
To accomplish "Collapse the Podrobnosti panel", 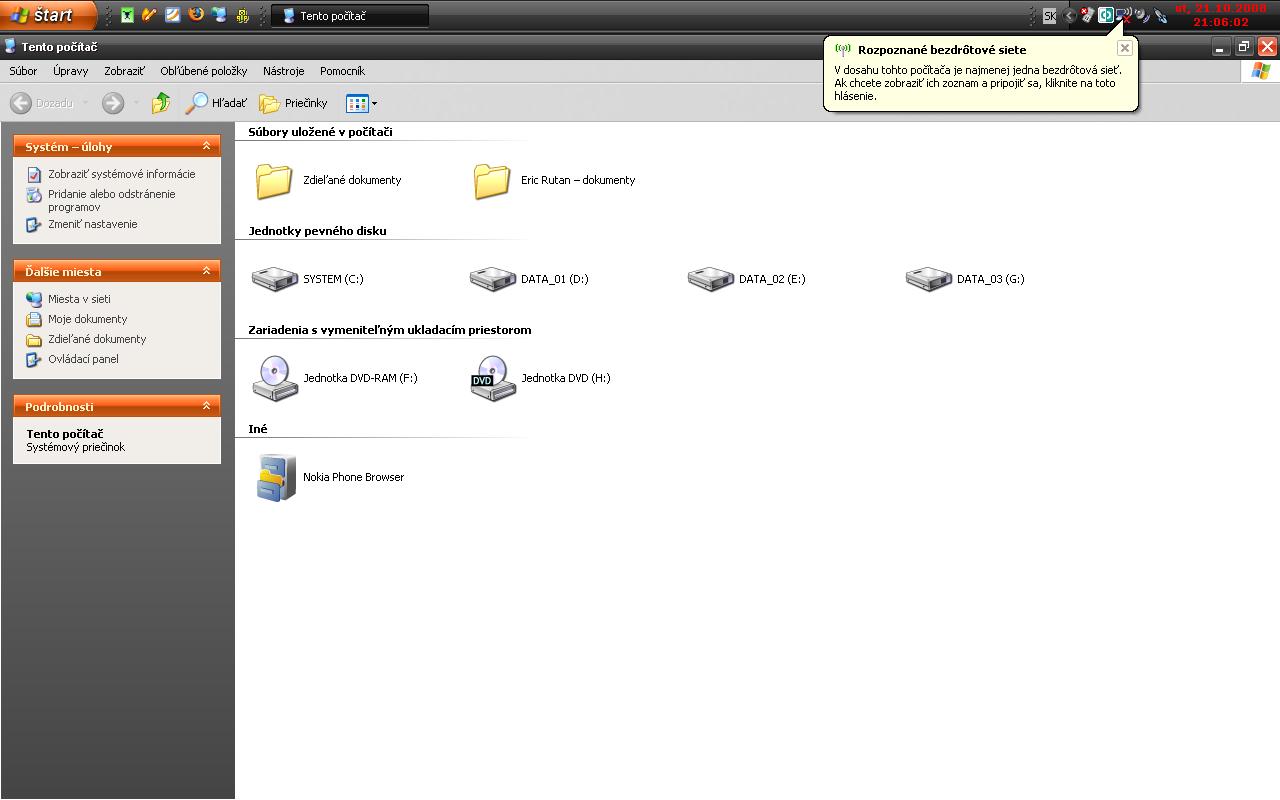I will pos(206,406).
